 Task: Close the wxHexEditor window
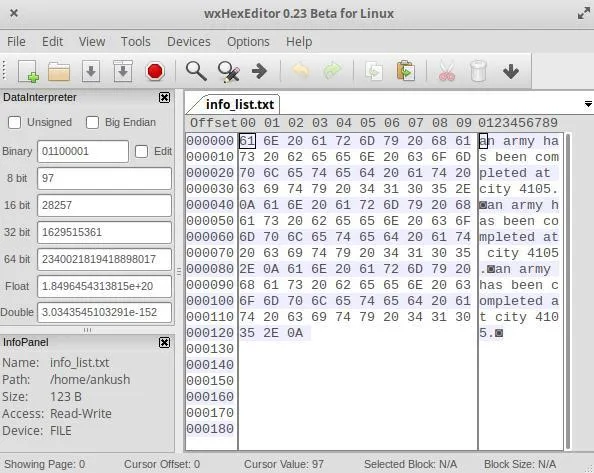(x=14, y=13)
